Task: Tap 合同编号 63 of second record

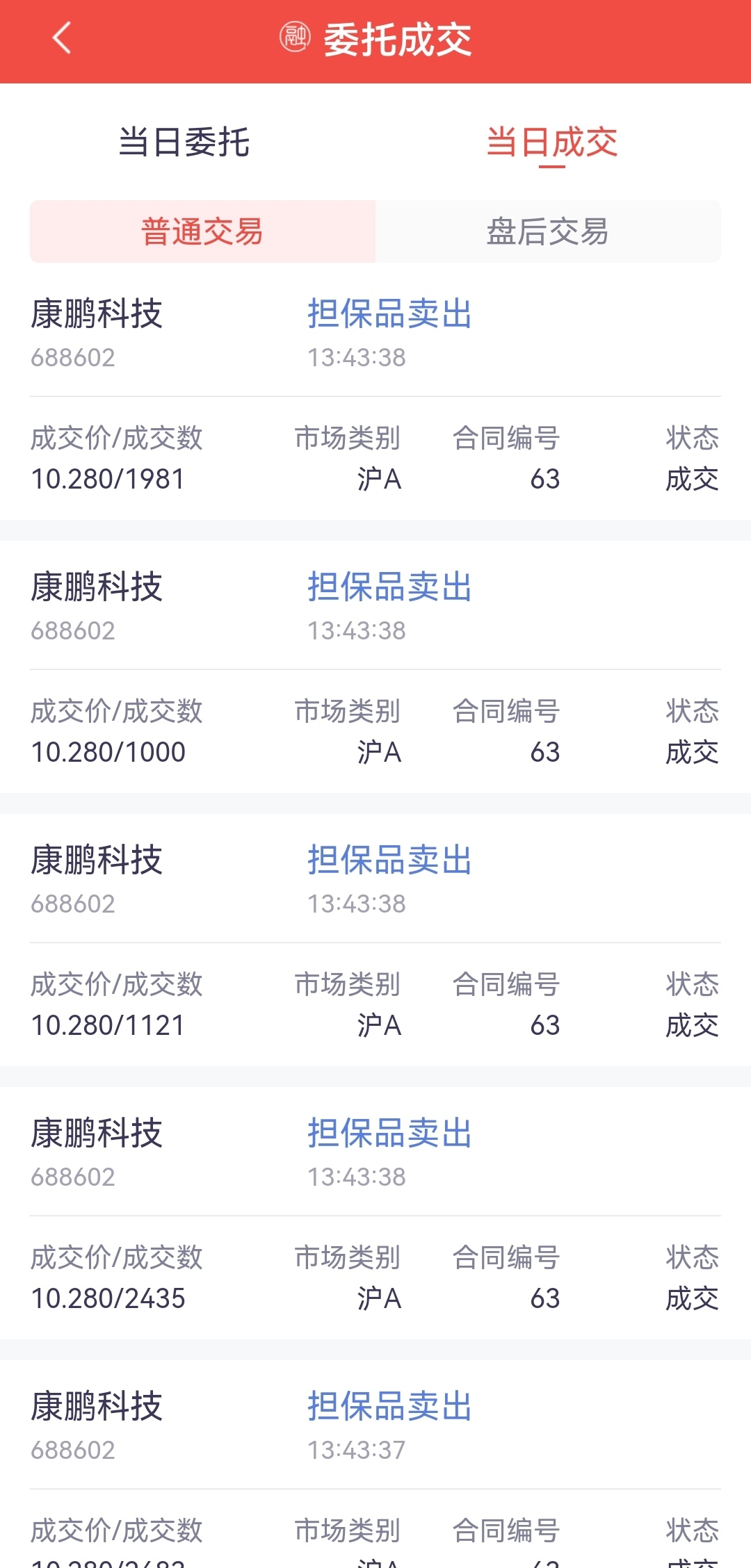Action: tap(545, 752)
